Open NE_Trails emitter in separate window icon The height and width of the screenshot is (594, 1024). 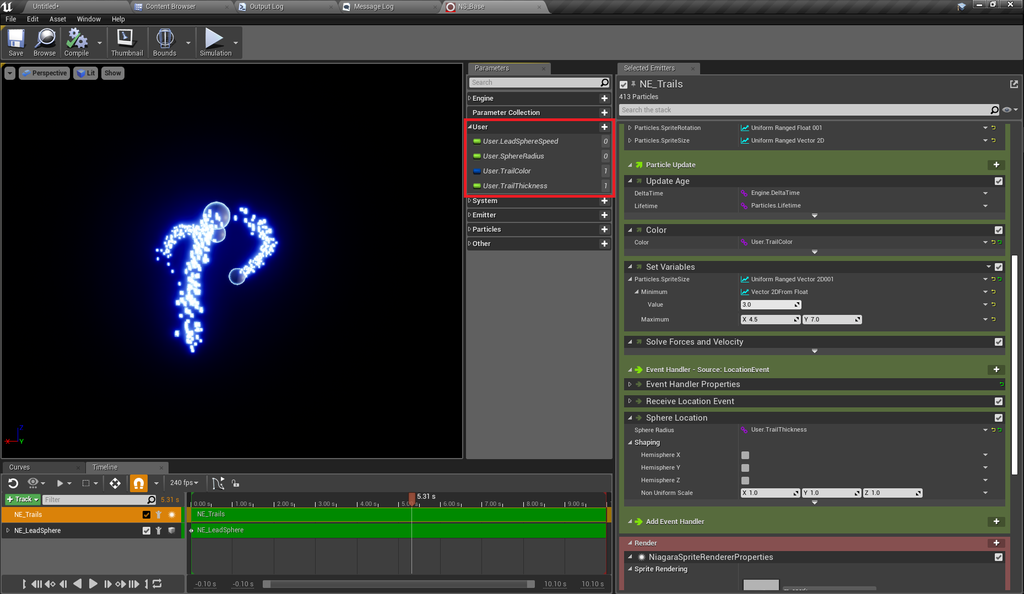coord(1014,84)
